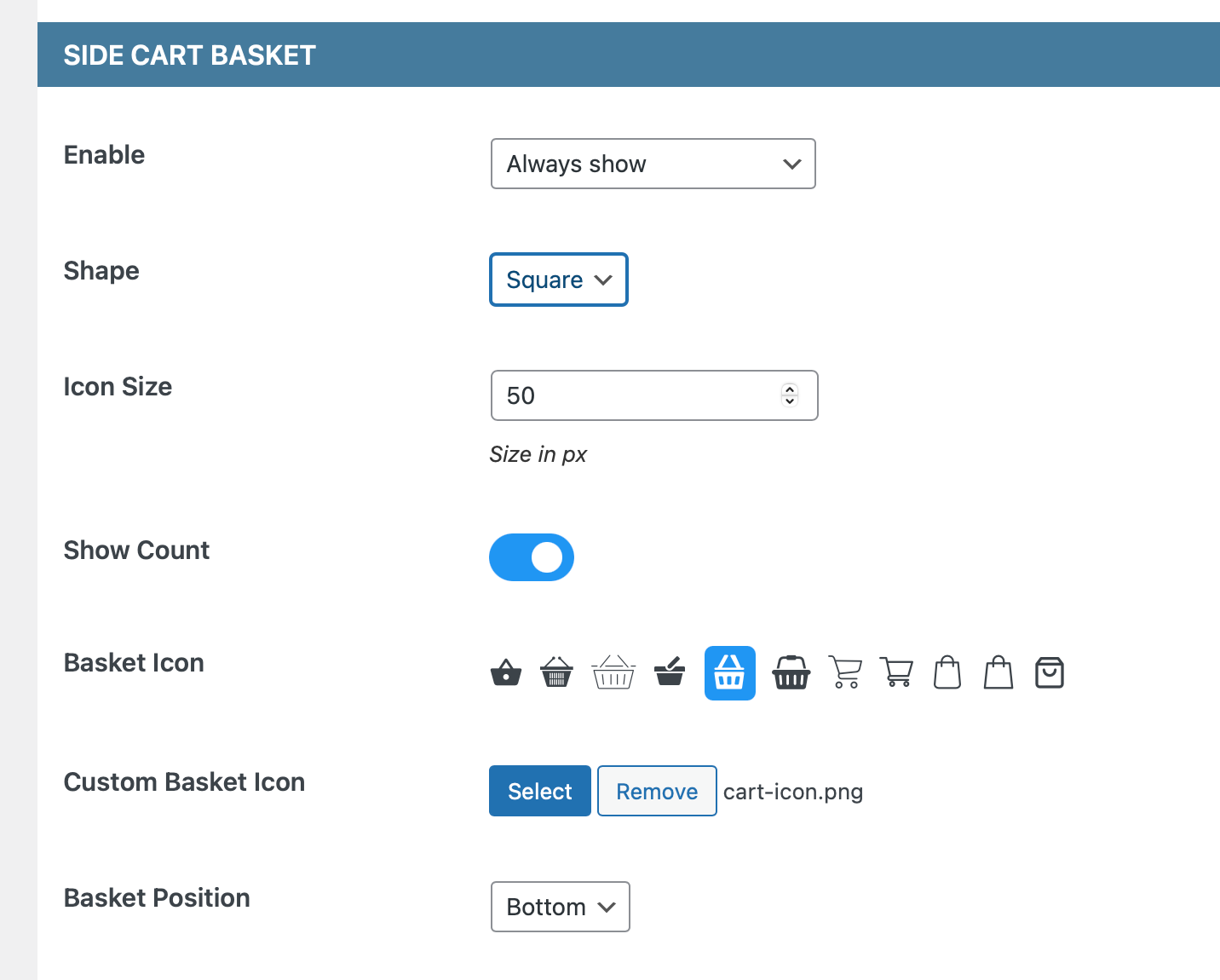Click the Icon Size stepper arrows
This screenshot has height=980, width=1220.
tap(790, 395)
